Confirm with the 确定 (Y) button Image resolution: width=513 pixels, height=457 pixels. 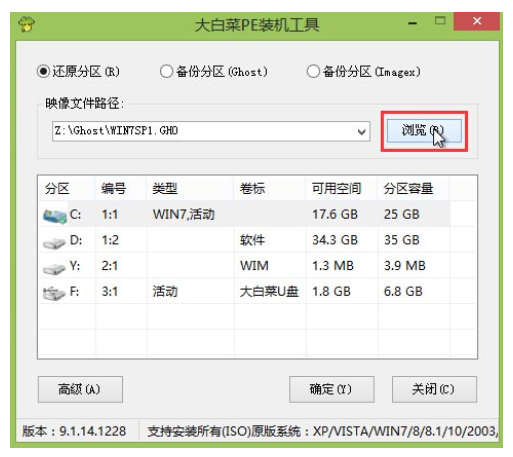[x=332, y=389]
